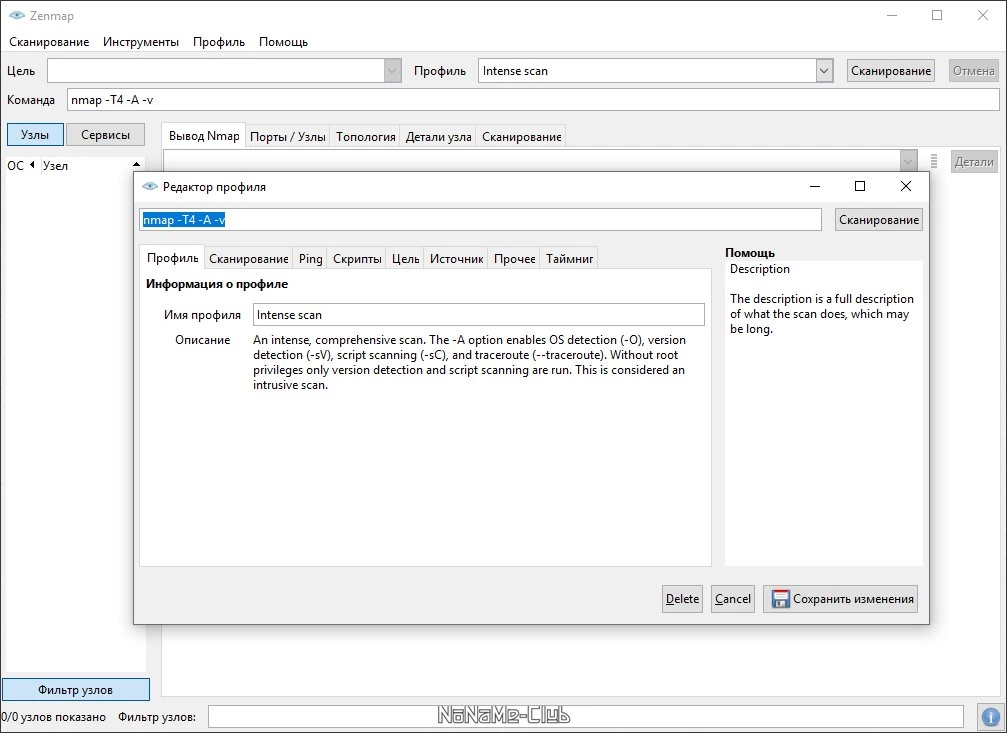Click Сохранить изменения button
Viewport: 1007px width, 733px height.
pyautogui.click(x=840, y=599)
